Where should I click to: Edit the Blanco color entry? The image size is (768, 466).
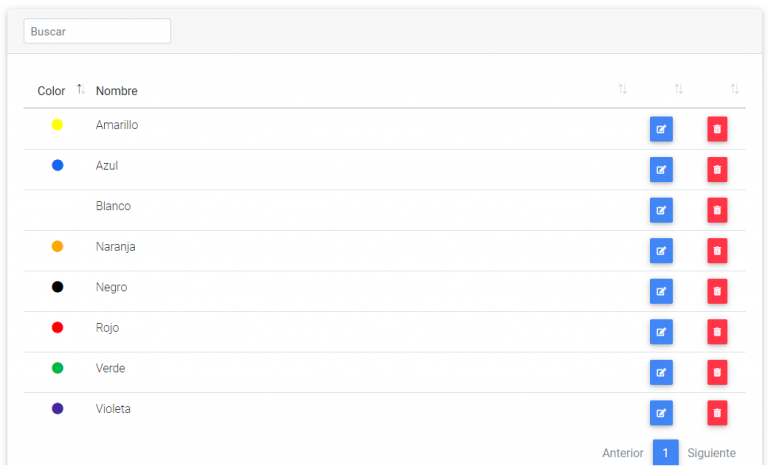[661, 210]
